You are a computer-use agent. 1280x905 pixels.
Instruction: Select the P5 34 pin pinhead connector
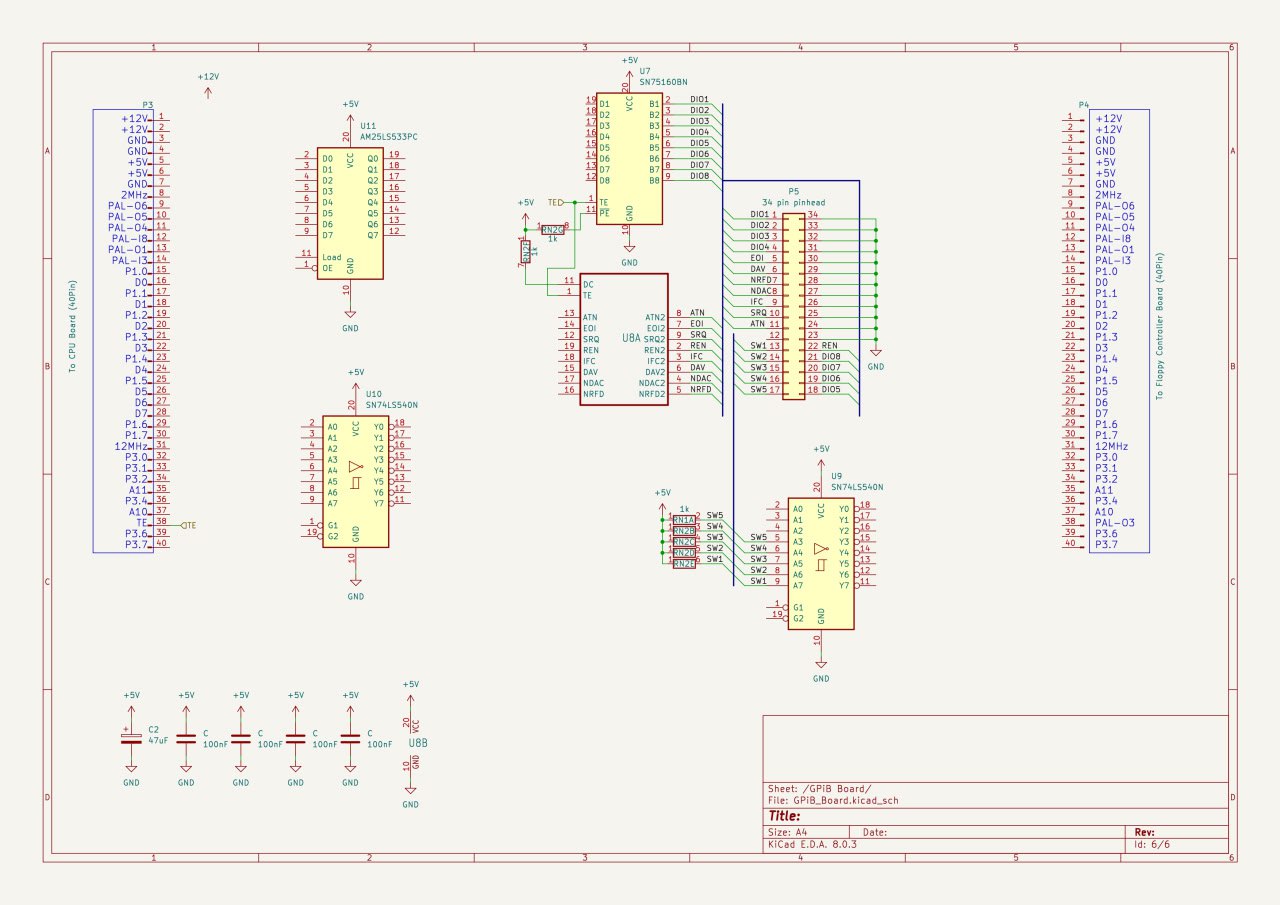[x=792, y=302]
